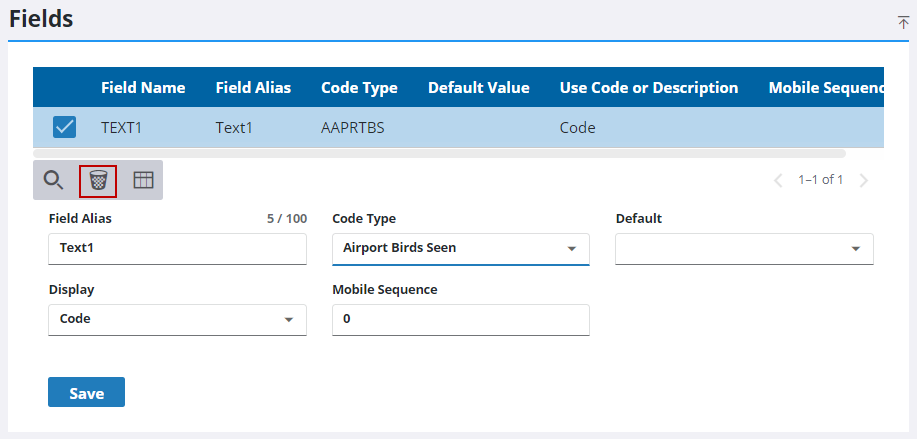Sort by the Field Alias column header

point(253,88)
